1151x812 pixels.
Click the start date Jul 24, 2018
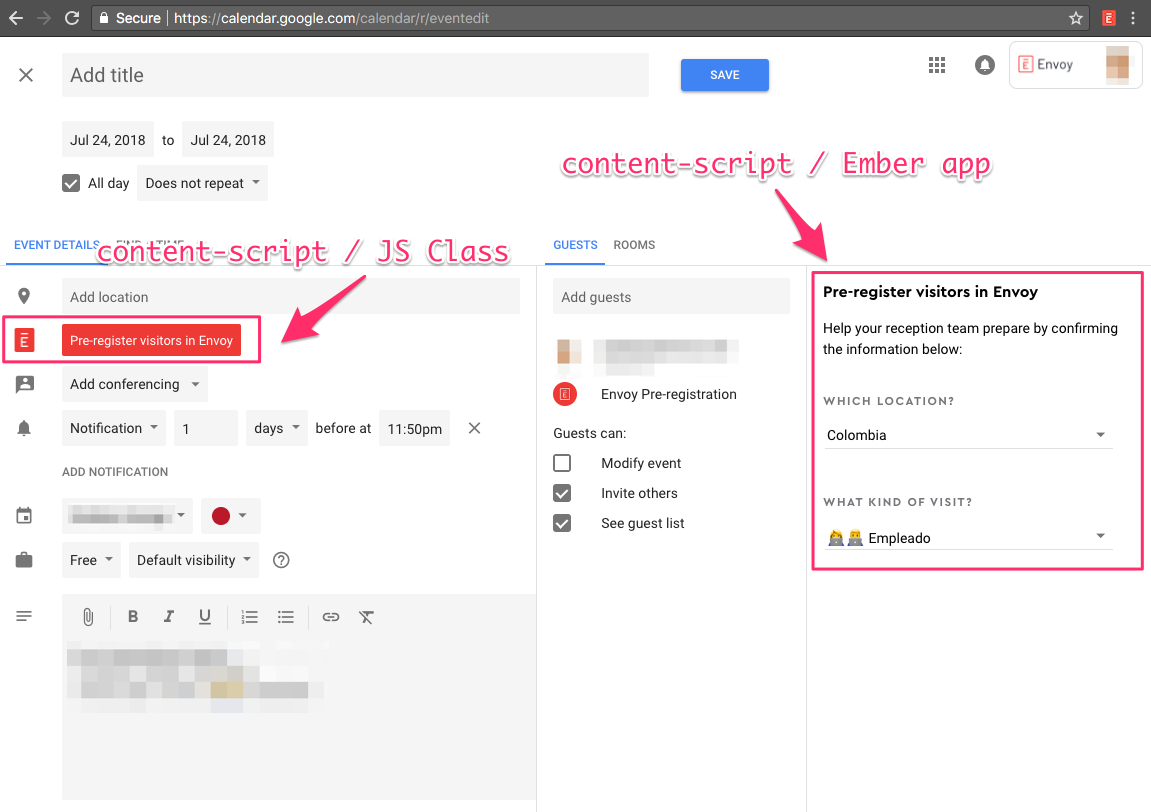108,139
